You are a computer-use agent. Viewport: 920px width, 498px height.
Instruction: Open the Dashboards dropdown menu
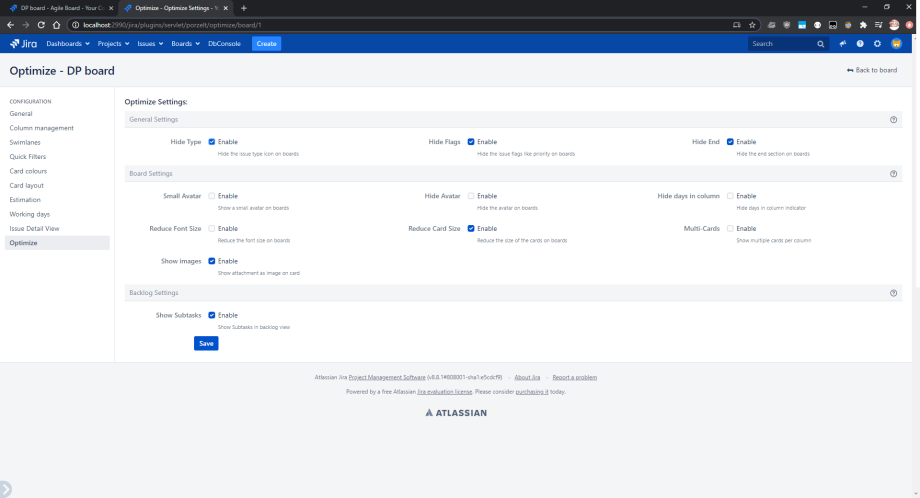pos(68,43)
